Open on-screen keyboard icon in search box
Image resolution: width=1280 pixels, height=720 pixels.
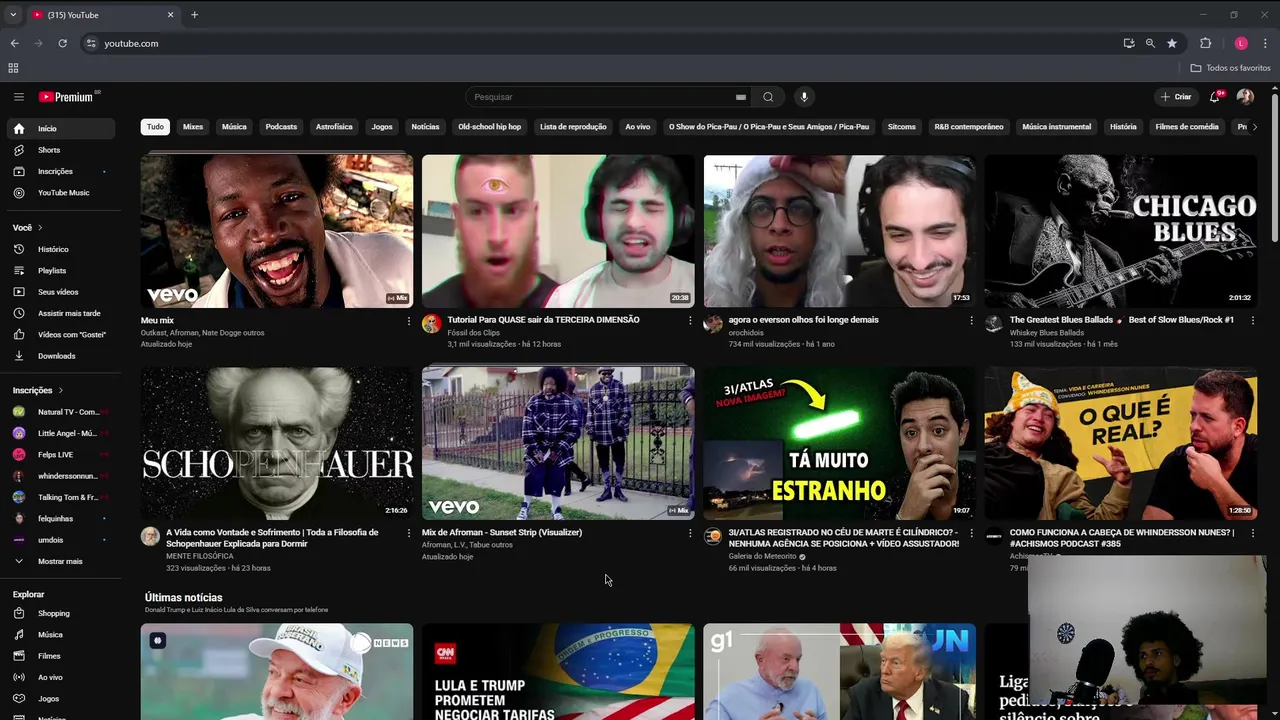pos(741,97)
